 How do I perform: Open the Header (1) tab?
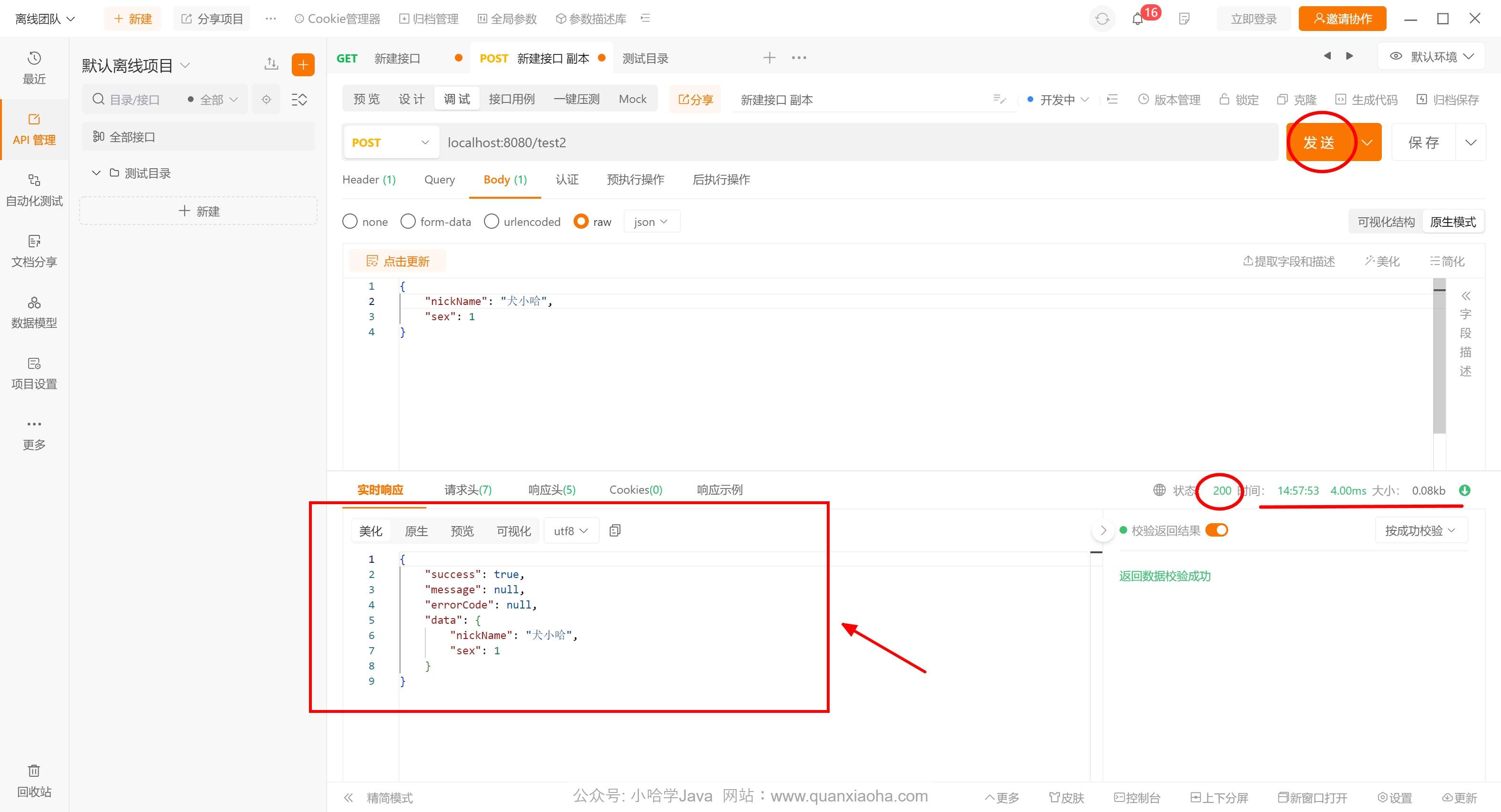pyautogui.click(x=369, y=179)
